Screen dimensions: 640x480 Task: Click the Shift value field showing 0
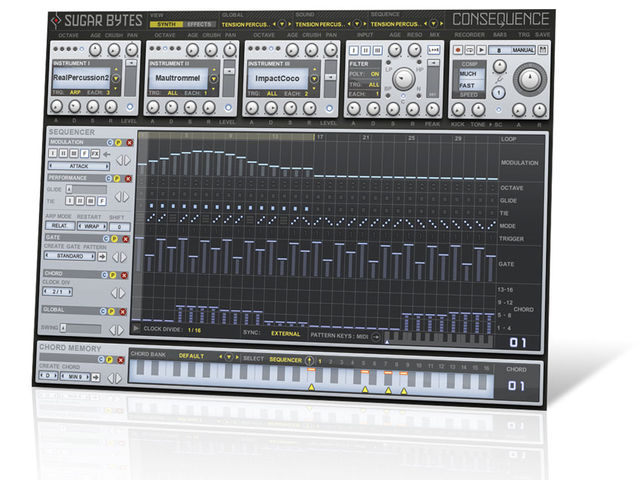pos(120,227)
